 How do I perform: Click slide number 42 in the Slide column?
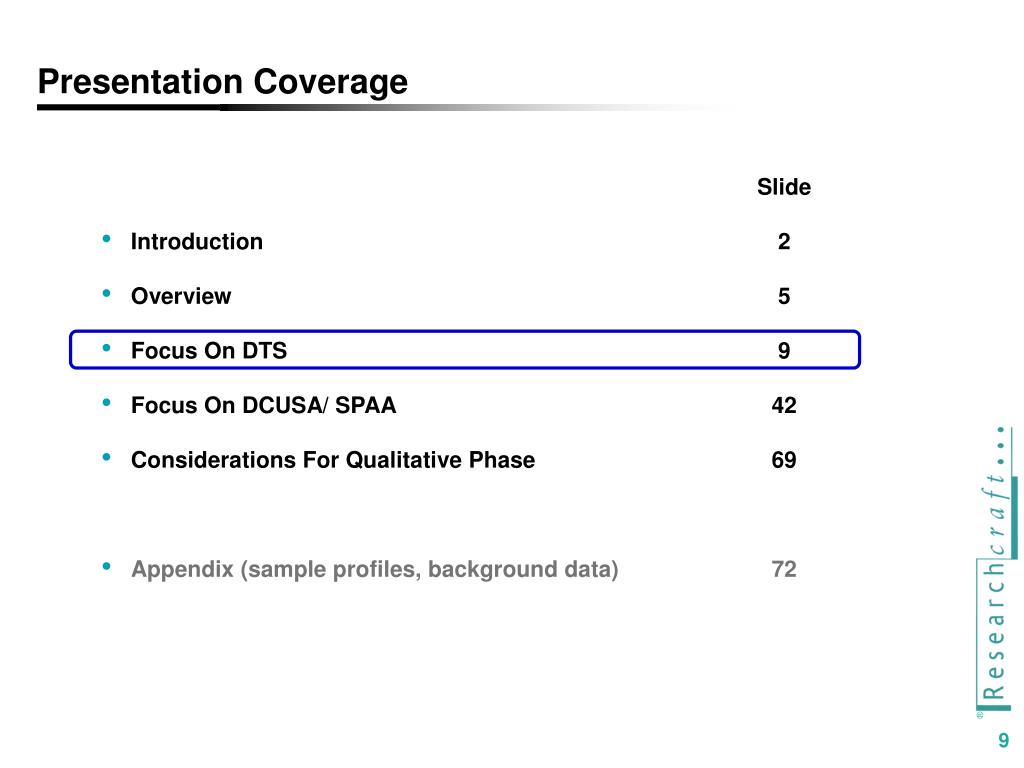pos(784,406)
